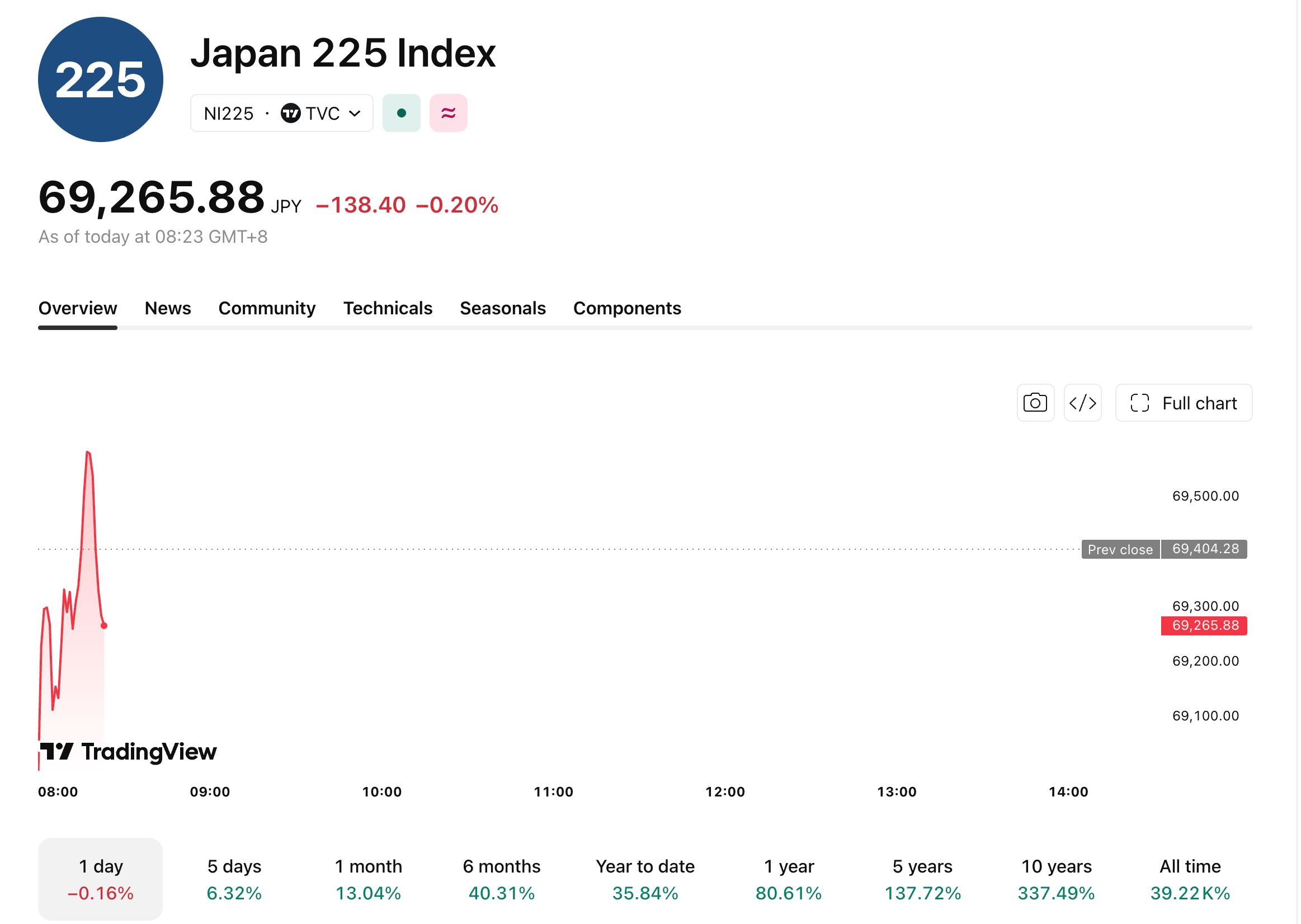Open the Components tab
Viewport: 1301px width, 924px height.
(x=628, y=308)
